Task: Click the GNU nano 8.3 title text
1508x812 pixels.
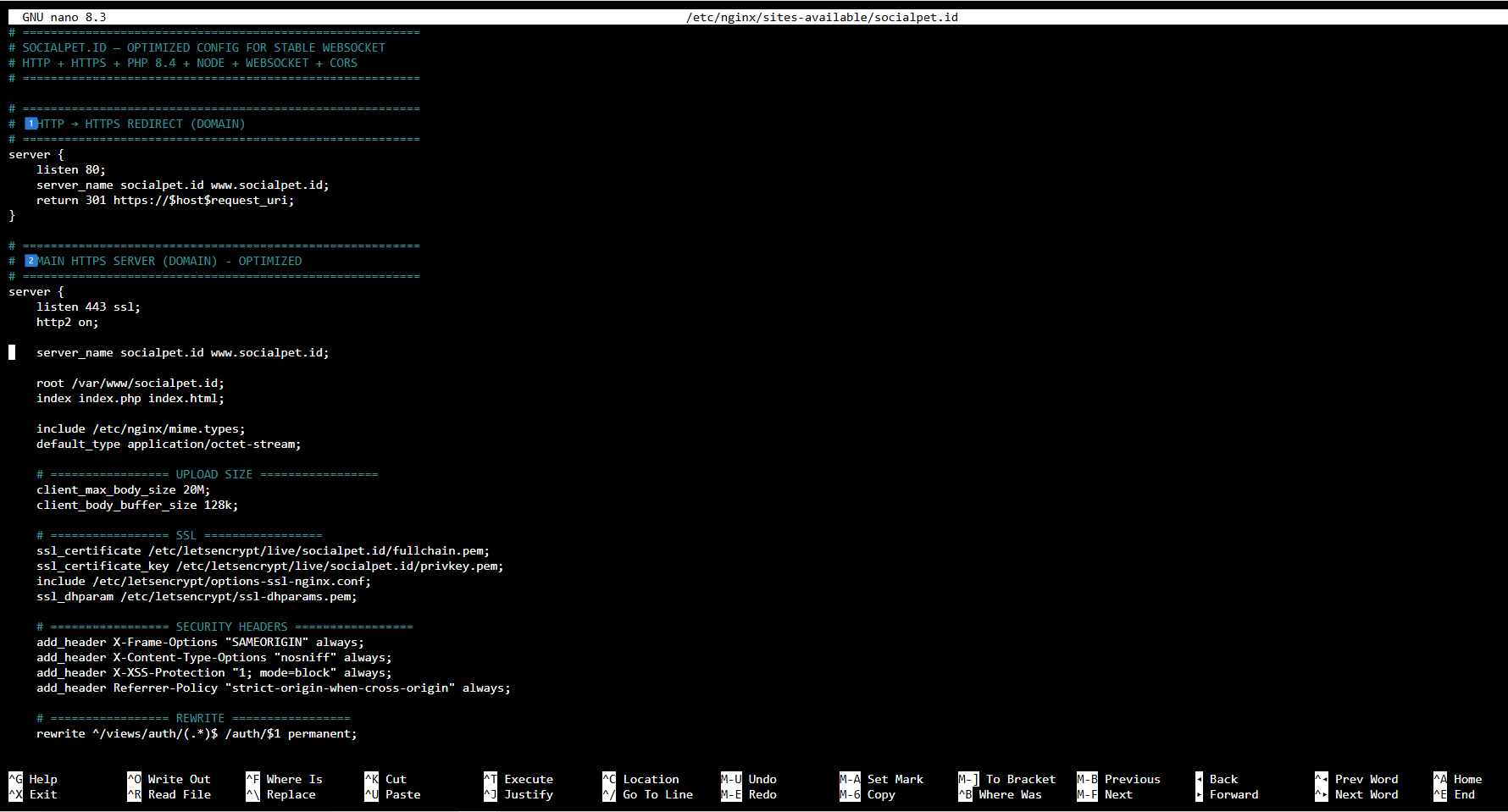Action: [x=64, y=17]
